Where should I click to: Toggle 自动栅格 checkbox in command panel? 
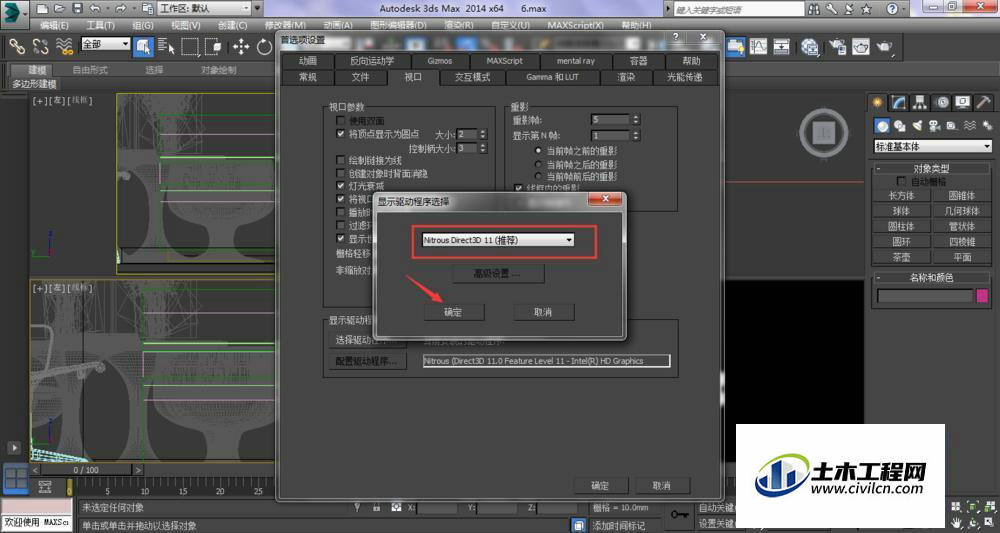point(901,182)
